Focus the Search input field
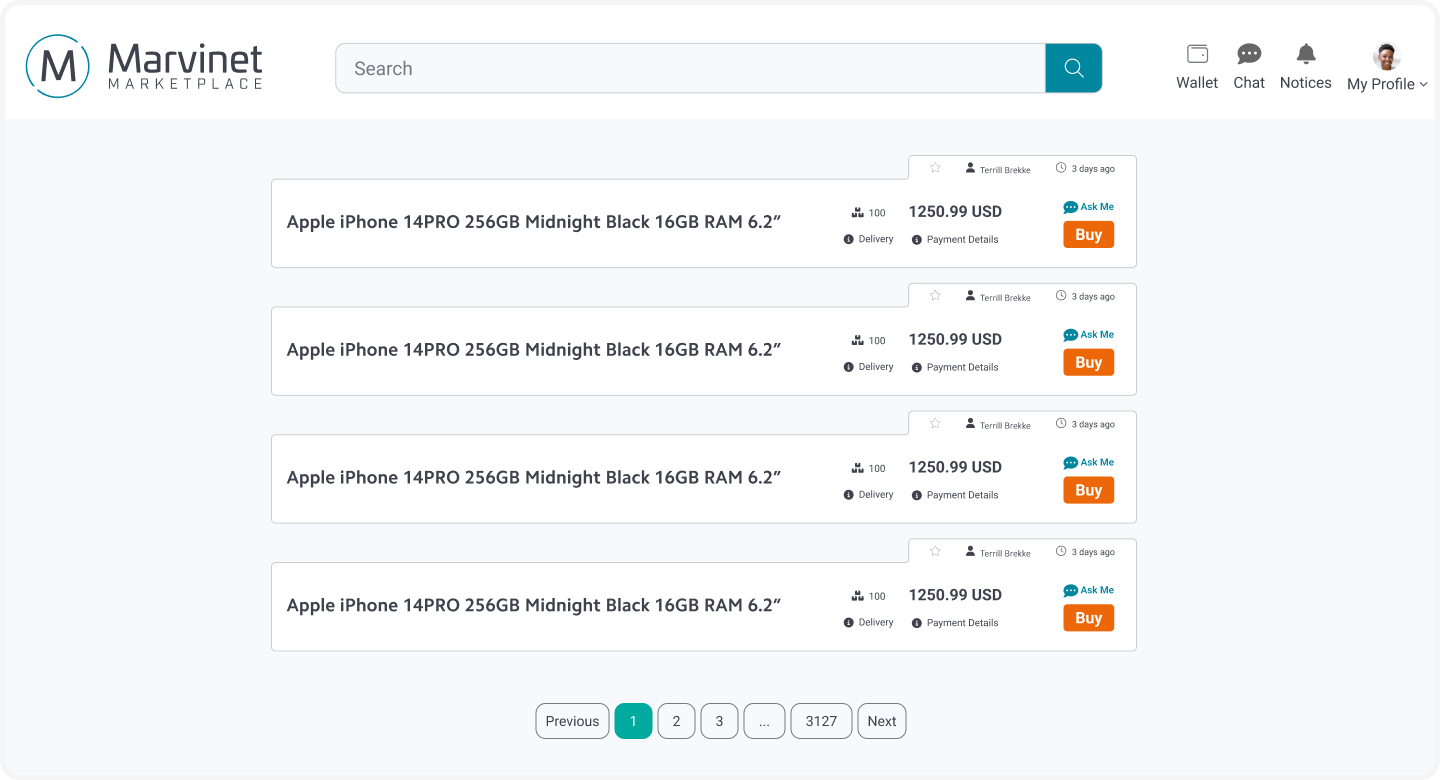 click(x=691, y=68)
